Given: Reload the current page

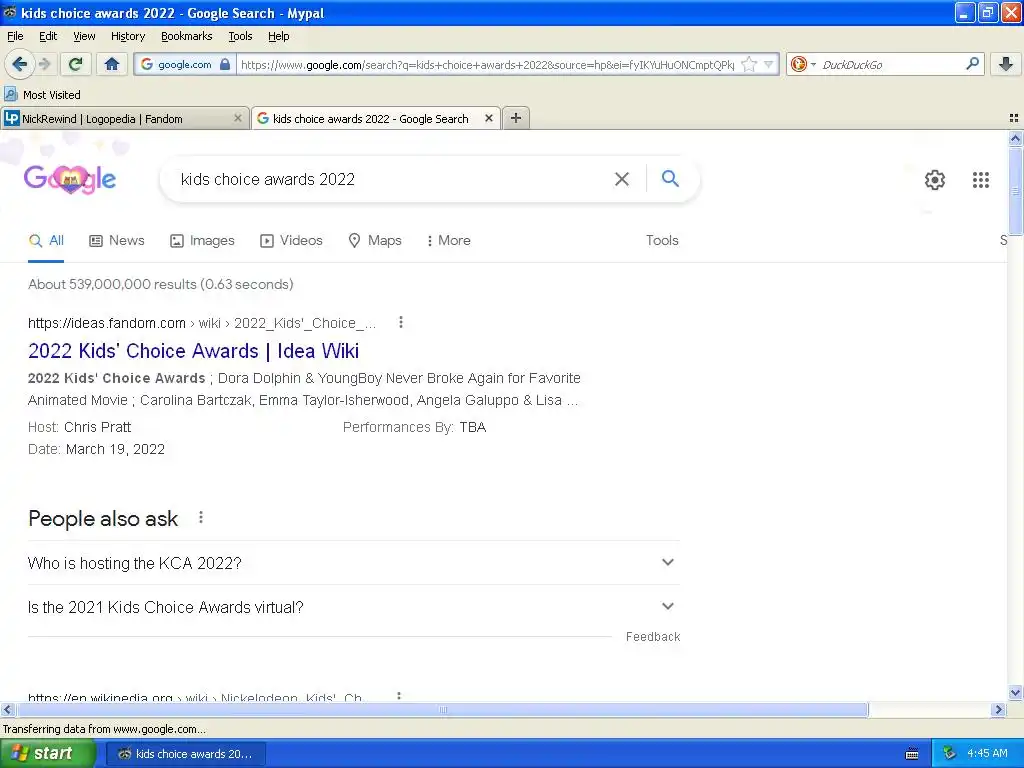Looking at the screenshot, I should coord(75,64).
